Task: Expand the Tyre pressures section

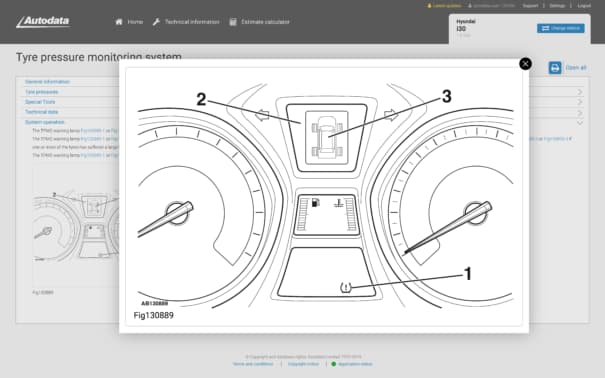Action: (x=41, y=92)
